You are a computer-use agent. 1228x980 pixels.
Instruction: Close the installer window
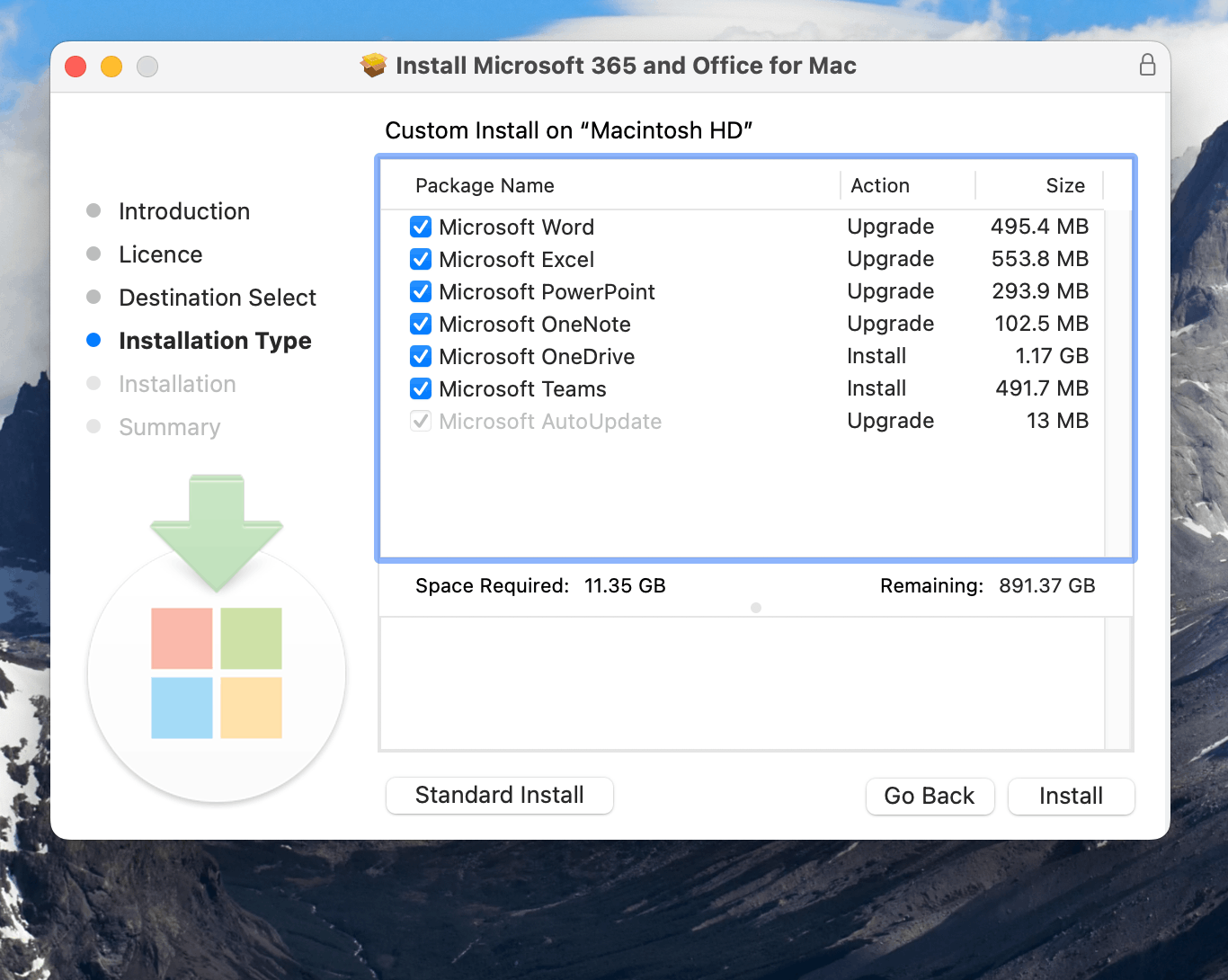point(76,67)
